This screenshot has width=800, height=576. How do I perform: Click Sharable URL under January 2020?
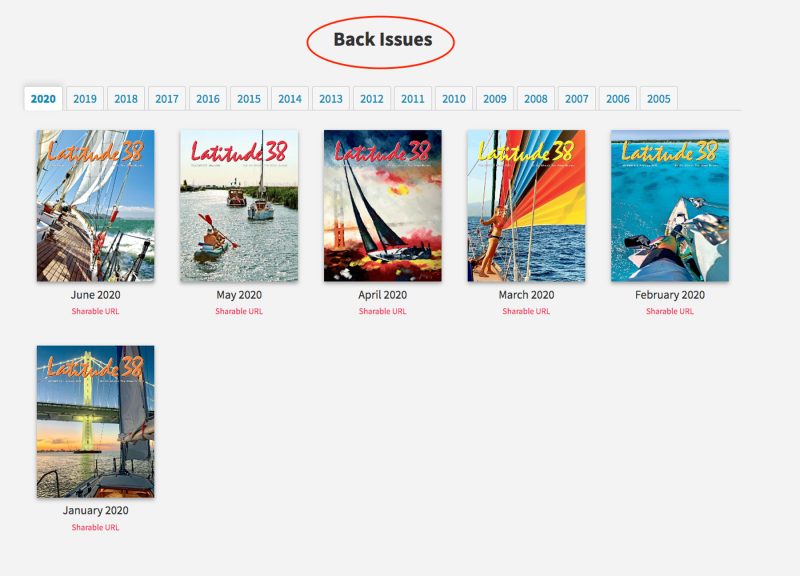pyautogui.click(x=95, y=527)
